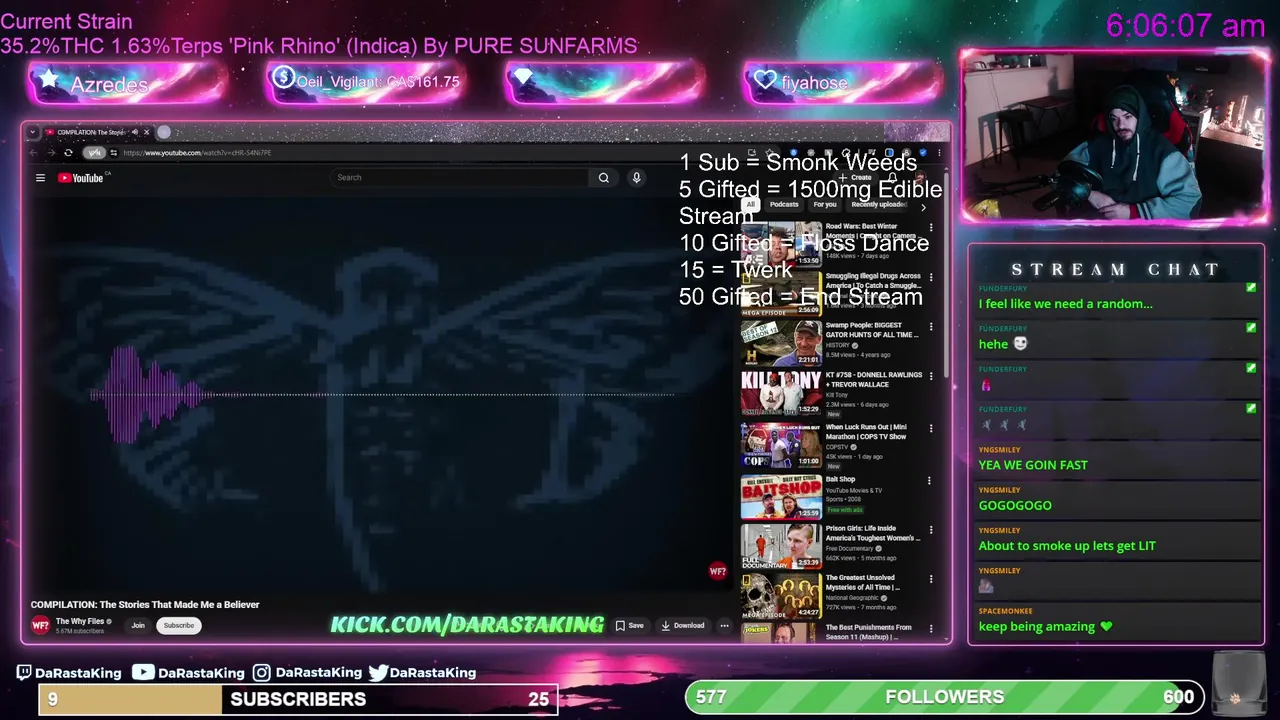
Task: Click the browser reload button
Action: point(68,153)
